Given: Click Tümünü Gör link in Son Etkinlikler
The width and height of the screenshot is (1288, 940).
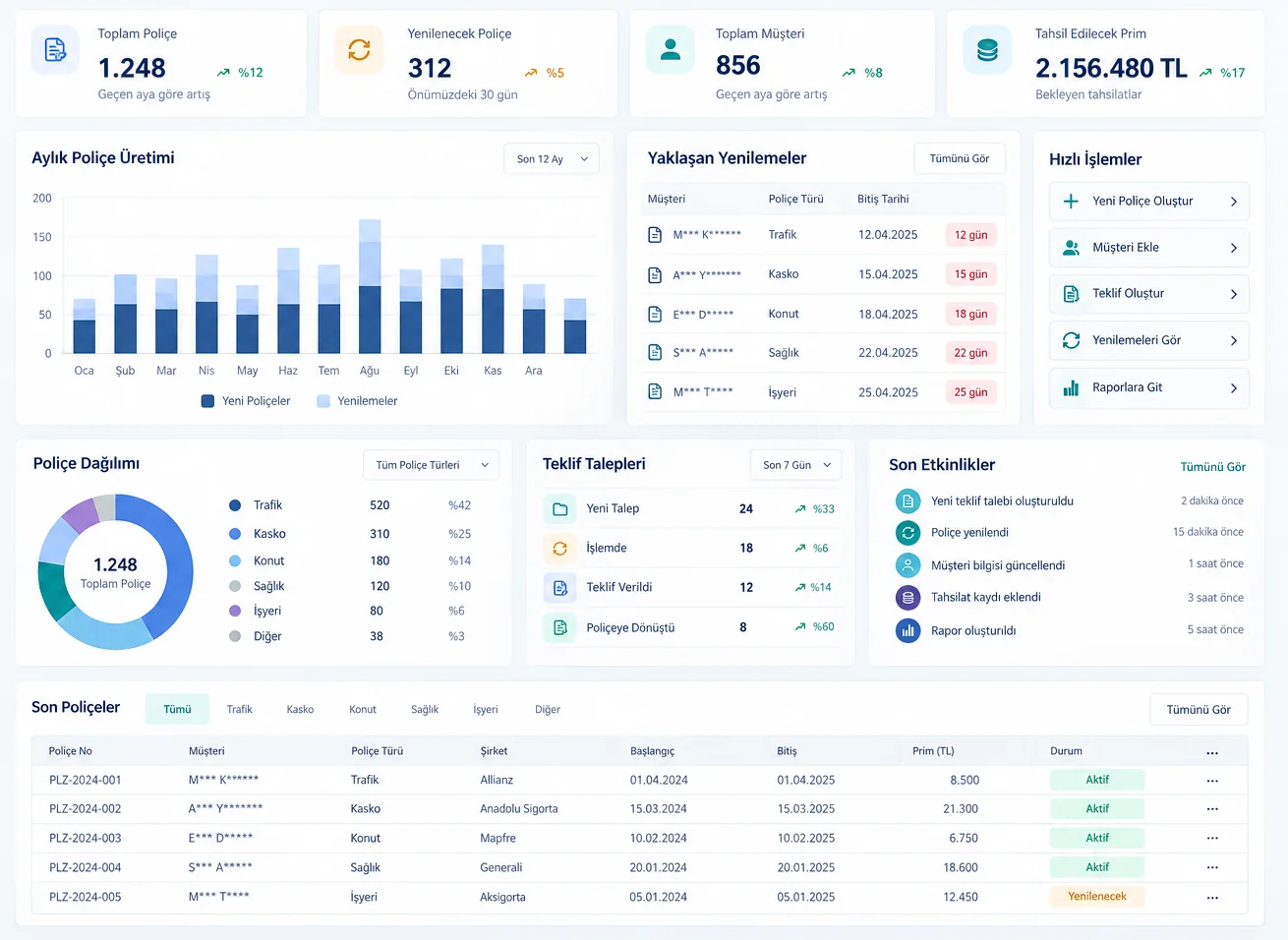Looking at the screenshot, I should pyautogui.click(x=1213, y=467).
